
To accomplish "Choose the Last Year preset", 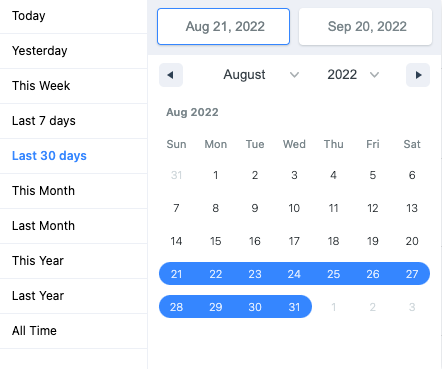I will pos(73,296).
